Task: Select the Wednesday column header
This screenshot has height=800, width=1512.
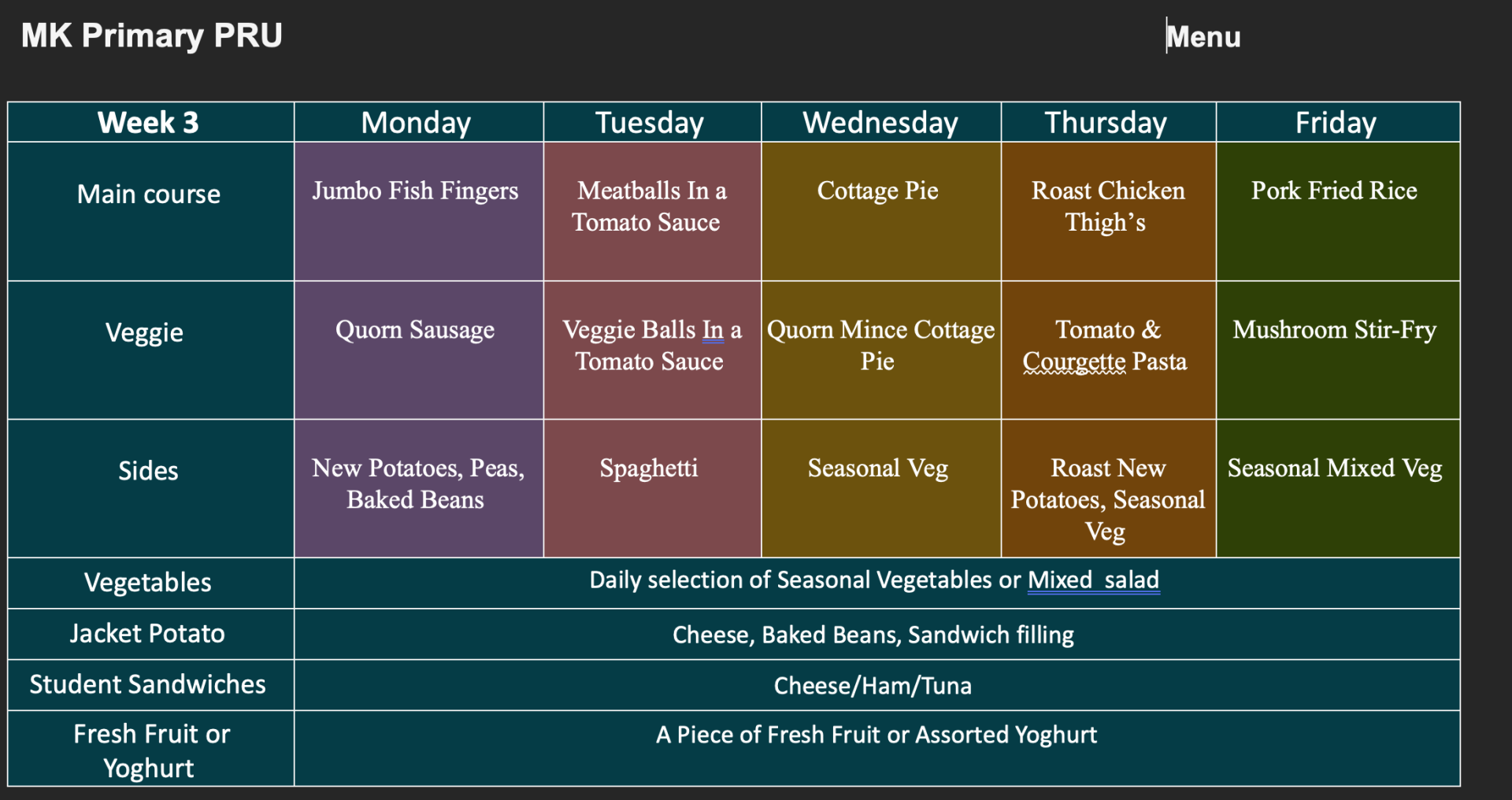Action: tap(880, 122)
